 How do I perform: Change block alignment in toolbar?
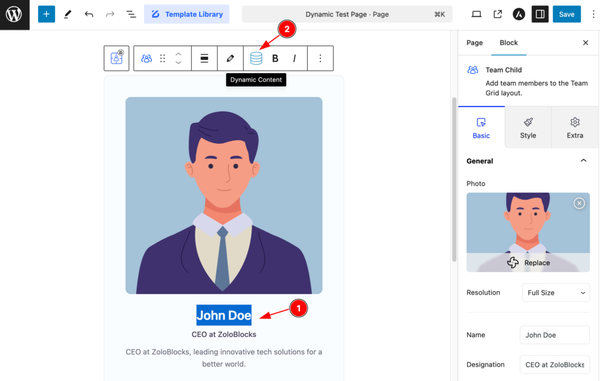(204, 58)
